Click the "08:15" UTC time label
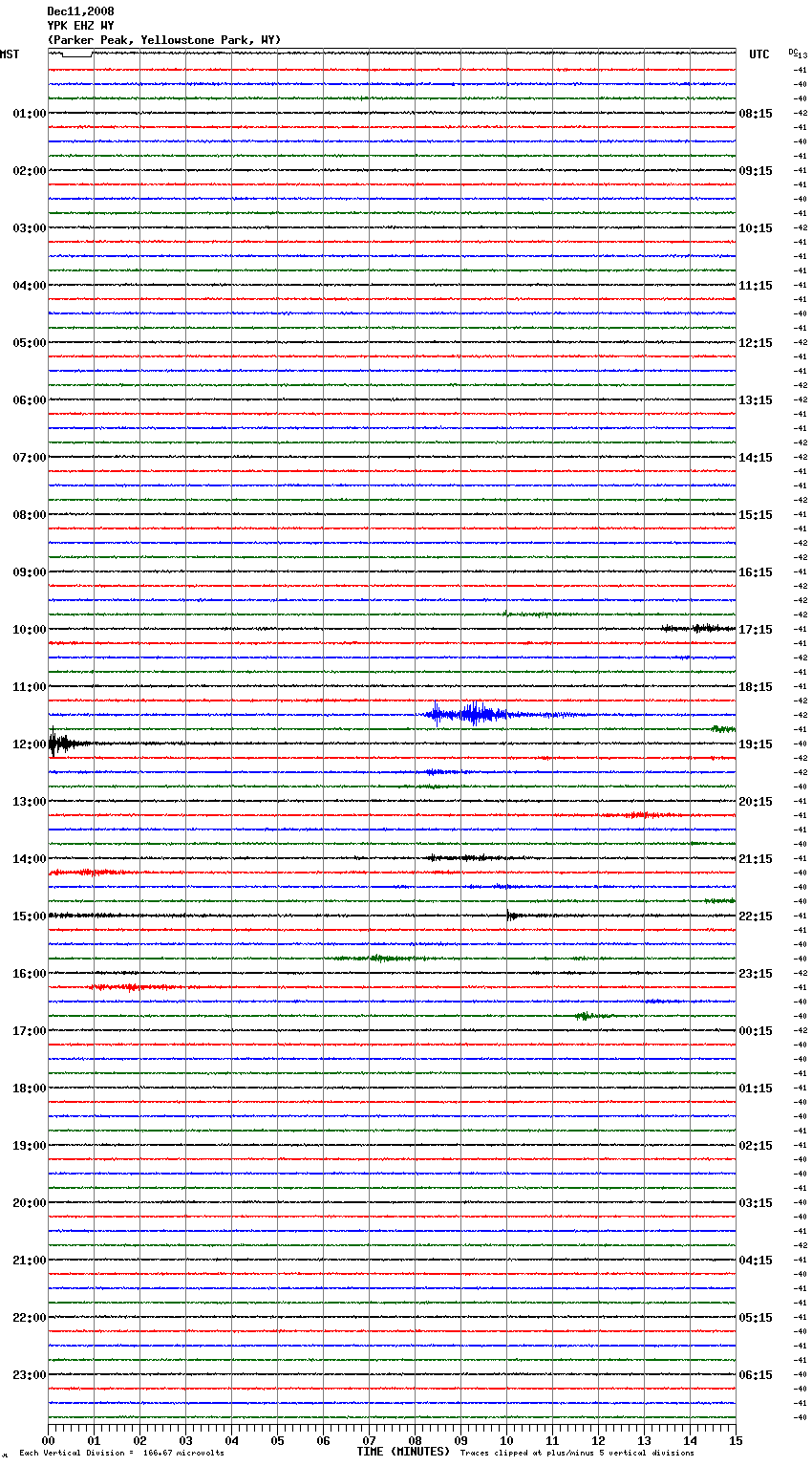The image size is (812, 1466). tap(756, 114)
